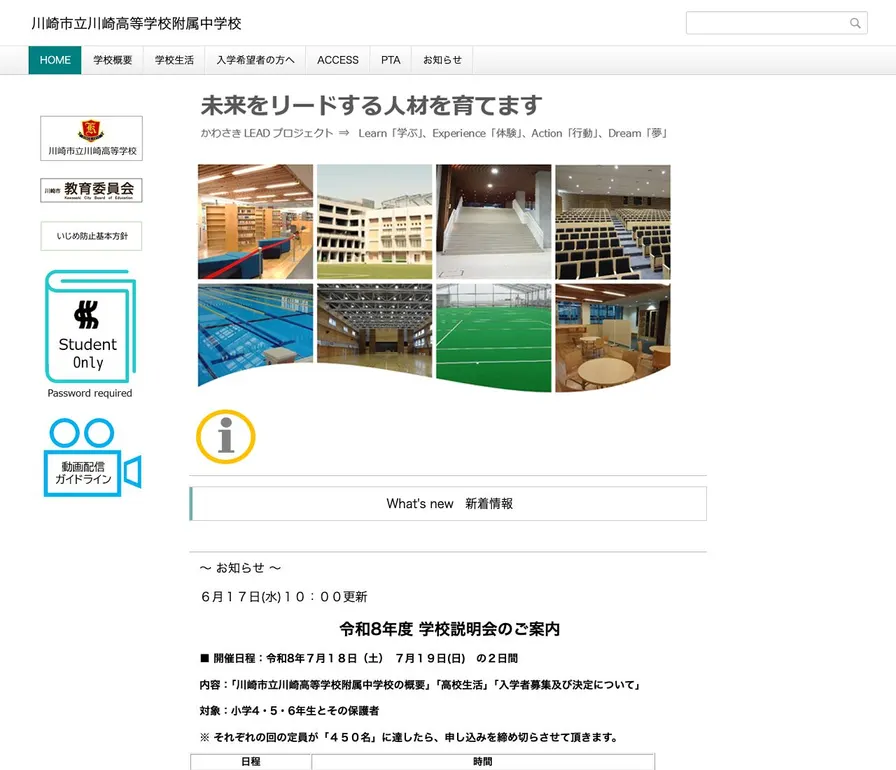Click the search magnifier icon
The height and width of the screenshot is (770, 896).
point(855,23)
